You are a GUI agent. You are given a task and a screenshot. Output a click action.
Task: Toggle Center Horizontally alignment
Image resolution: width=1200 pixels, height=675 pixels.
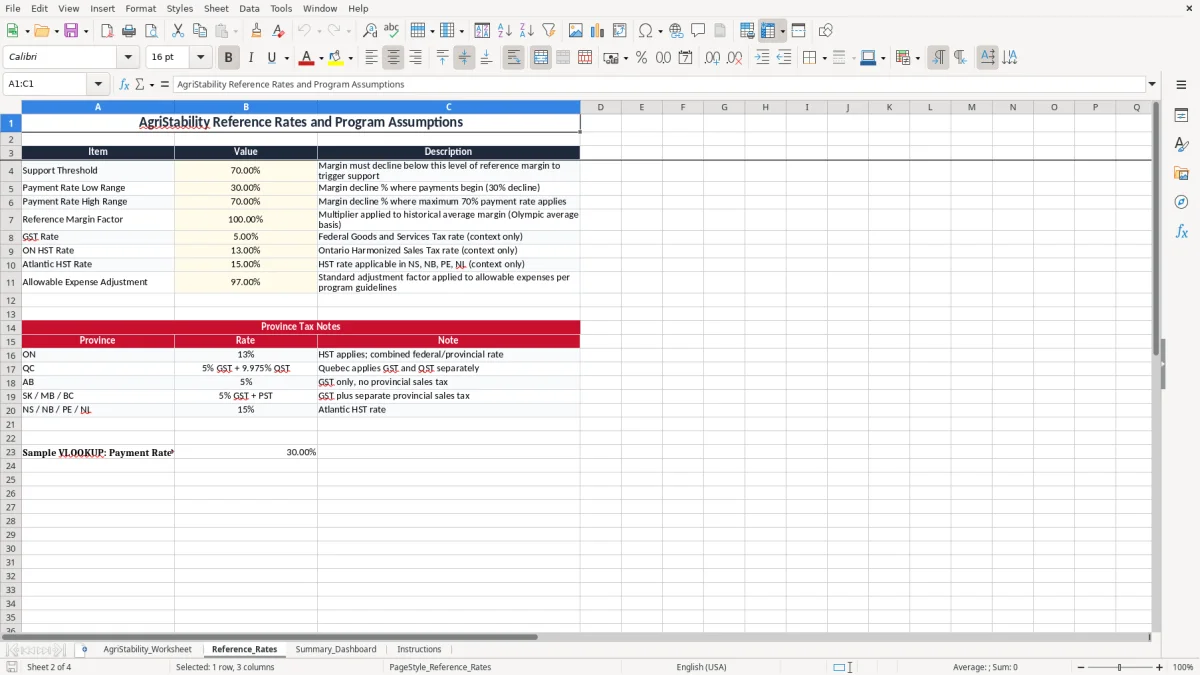point(393,58)
